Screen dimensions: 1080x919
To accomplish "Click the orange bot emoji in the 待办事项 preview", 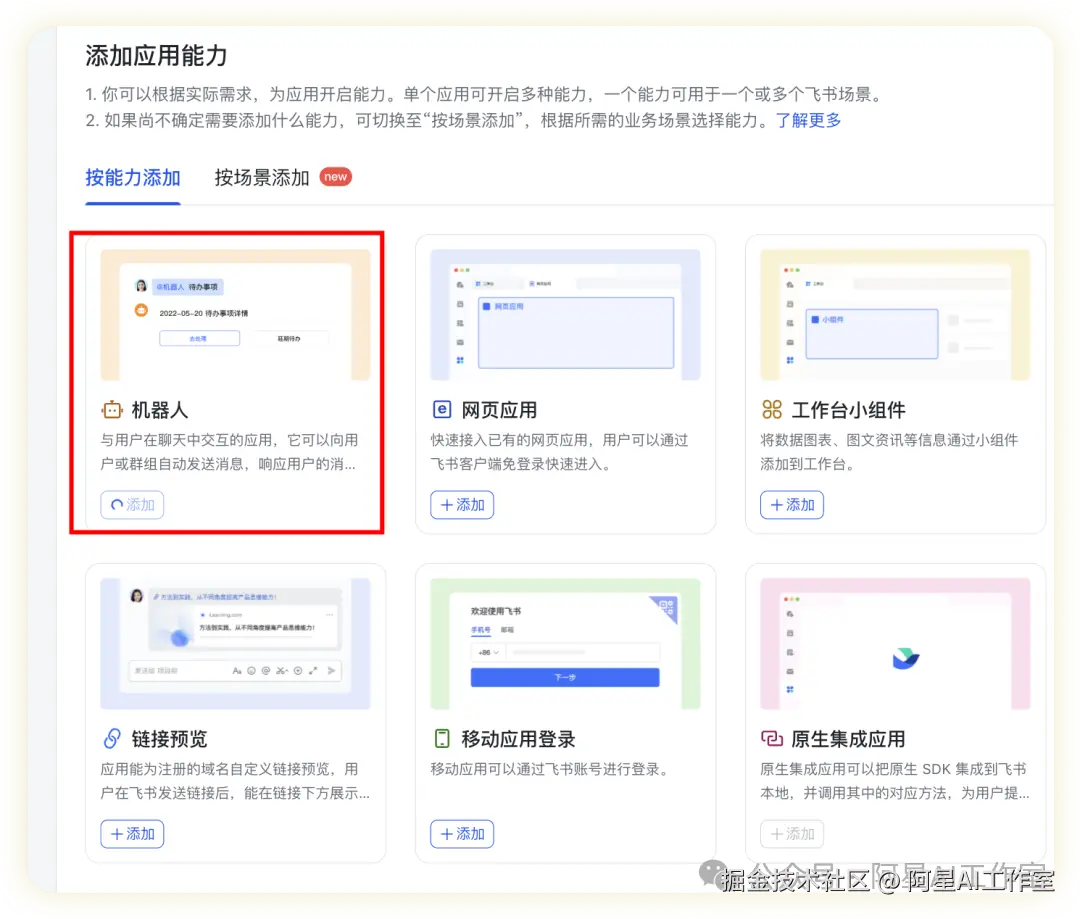I will pos(140,308).
